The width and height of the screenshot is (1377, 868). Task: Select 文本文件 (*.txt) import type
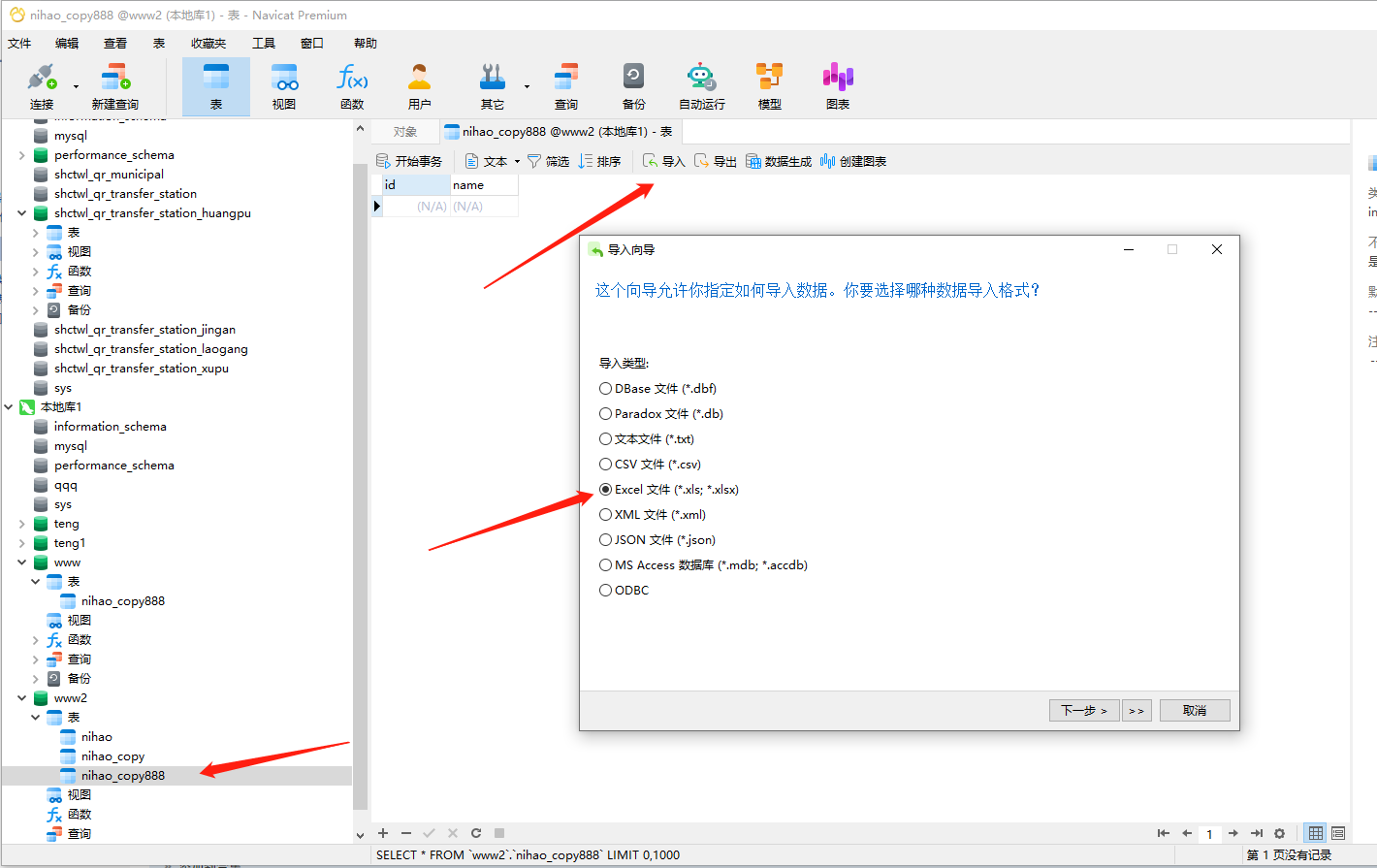pyautogui.click(x=647, y=439)
